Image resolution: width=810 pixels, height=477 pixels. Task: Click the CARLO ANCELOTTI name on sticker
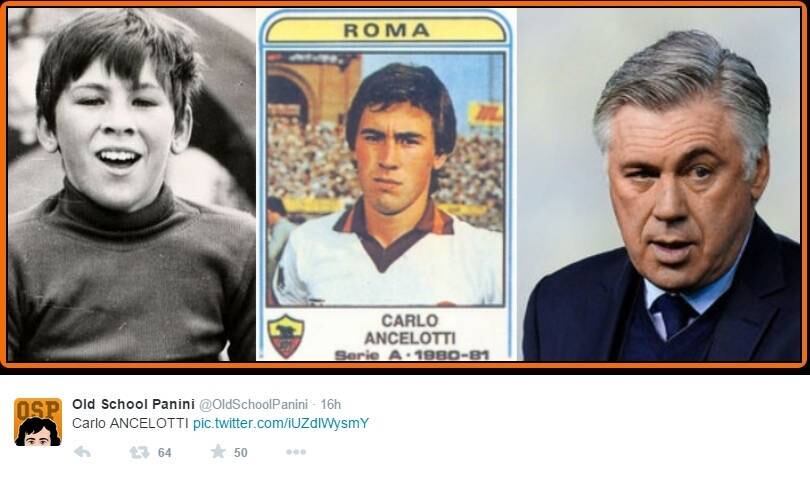tap(410, 329)
